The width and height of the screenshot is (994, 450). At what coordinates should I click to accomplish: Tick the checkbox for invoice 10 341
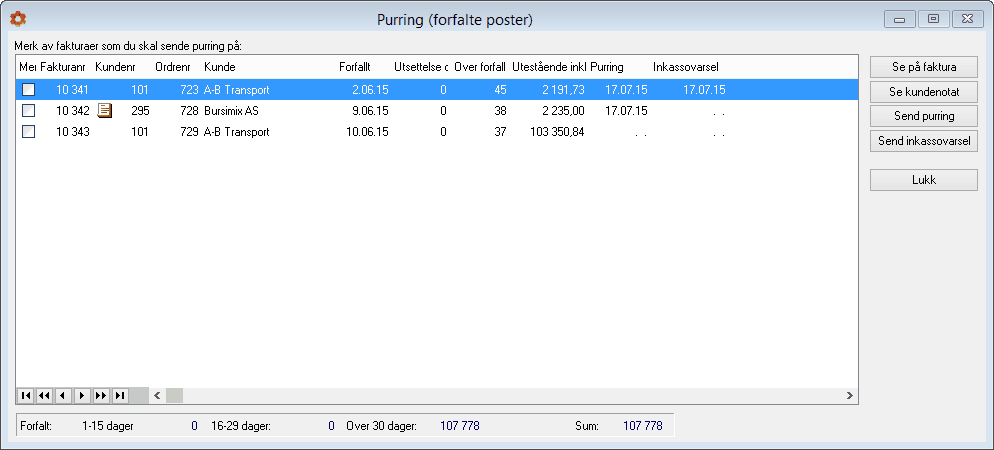[x=29, y=90]
